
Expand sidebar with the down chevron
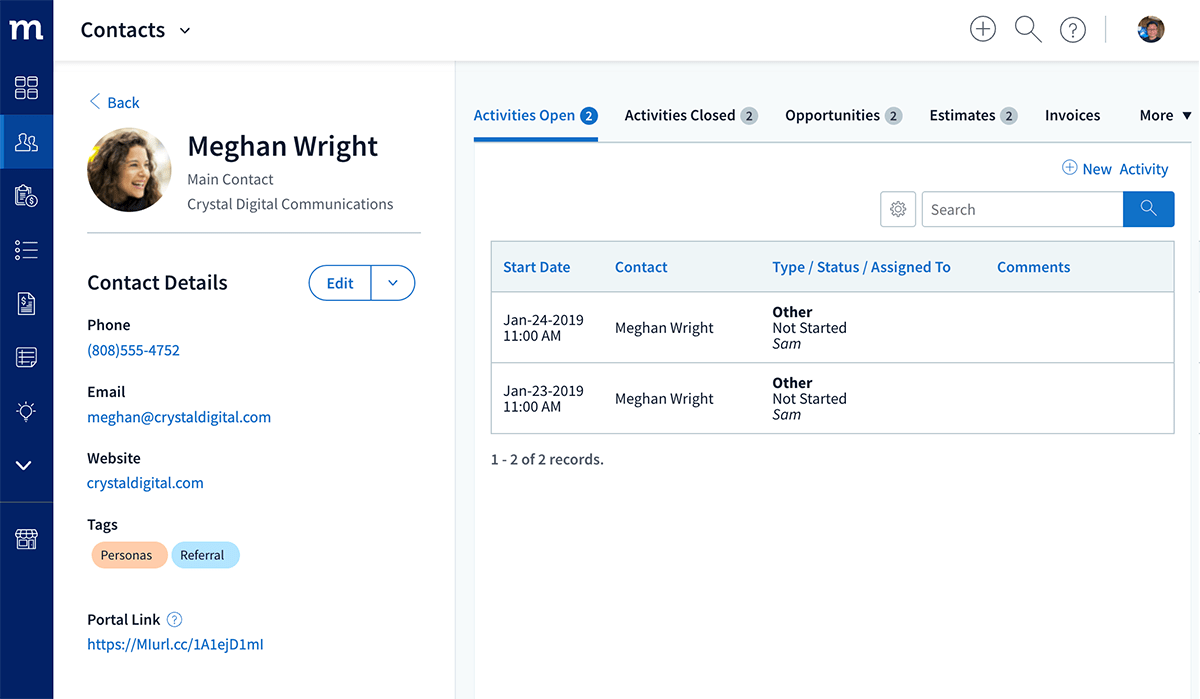click(x=26, y=465)
